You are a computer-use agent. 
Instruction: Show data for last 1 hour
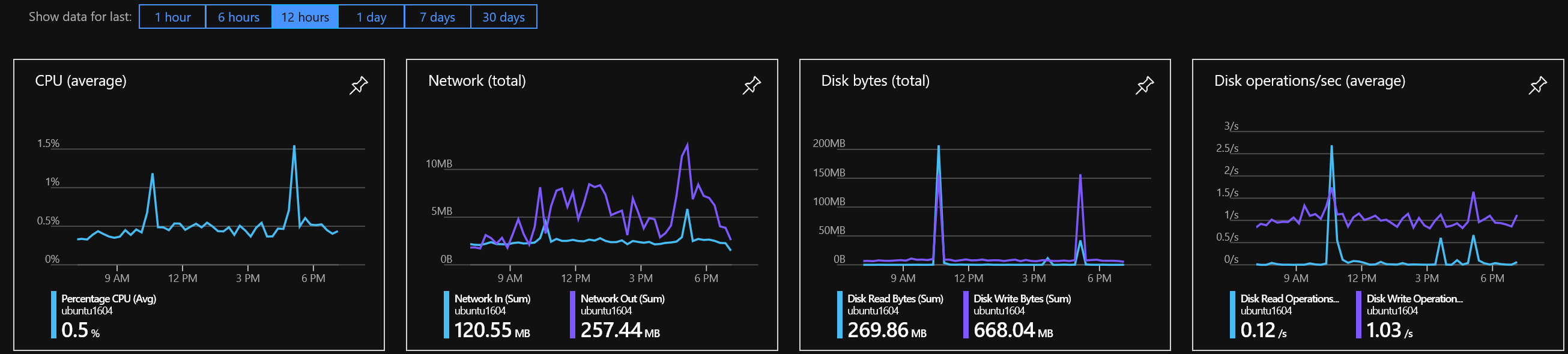(172, 16)
